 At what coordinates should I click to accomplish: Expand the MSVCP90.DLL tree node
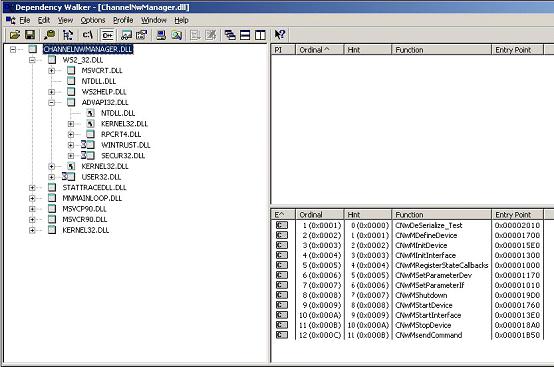32,209
